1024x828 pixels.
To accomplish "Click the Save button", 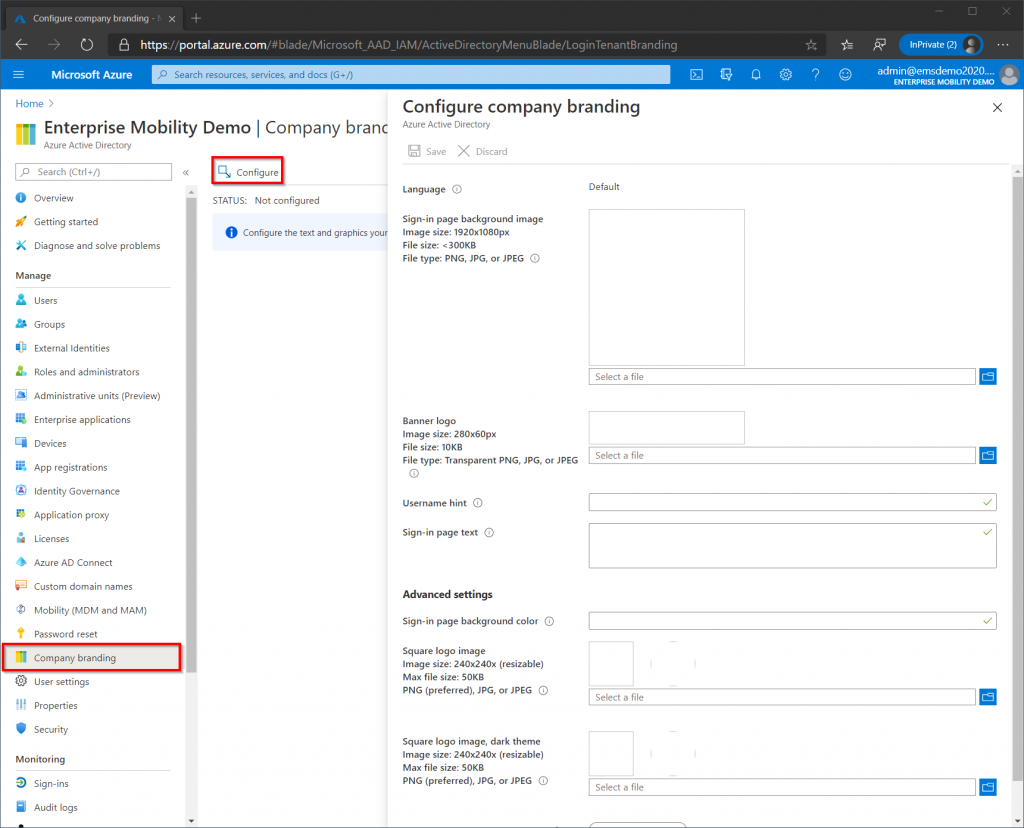I will point(427,151).
